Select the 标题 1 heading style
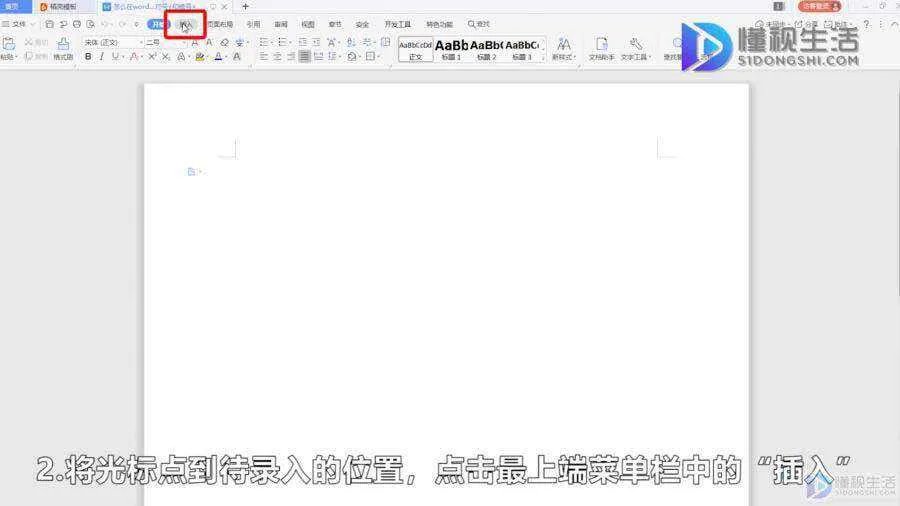The width and height of the screenshot is (900, 506). [451, 50]
